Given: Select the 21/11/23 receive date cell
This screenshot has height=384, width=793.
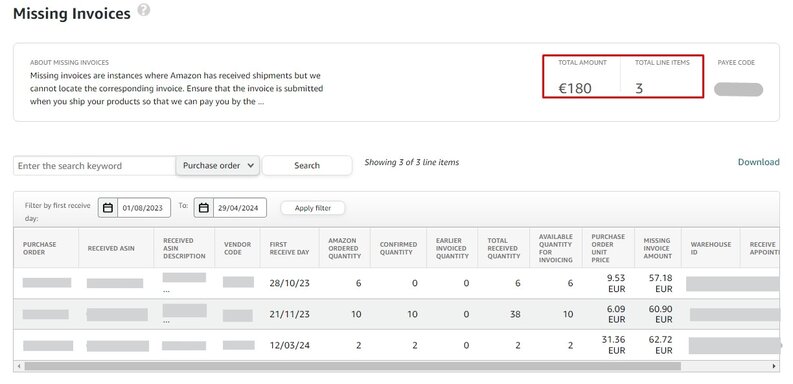Looking at the screenshot, I should click(x=290, y=314).
